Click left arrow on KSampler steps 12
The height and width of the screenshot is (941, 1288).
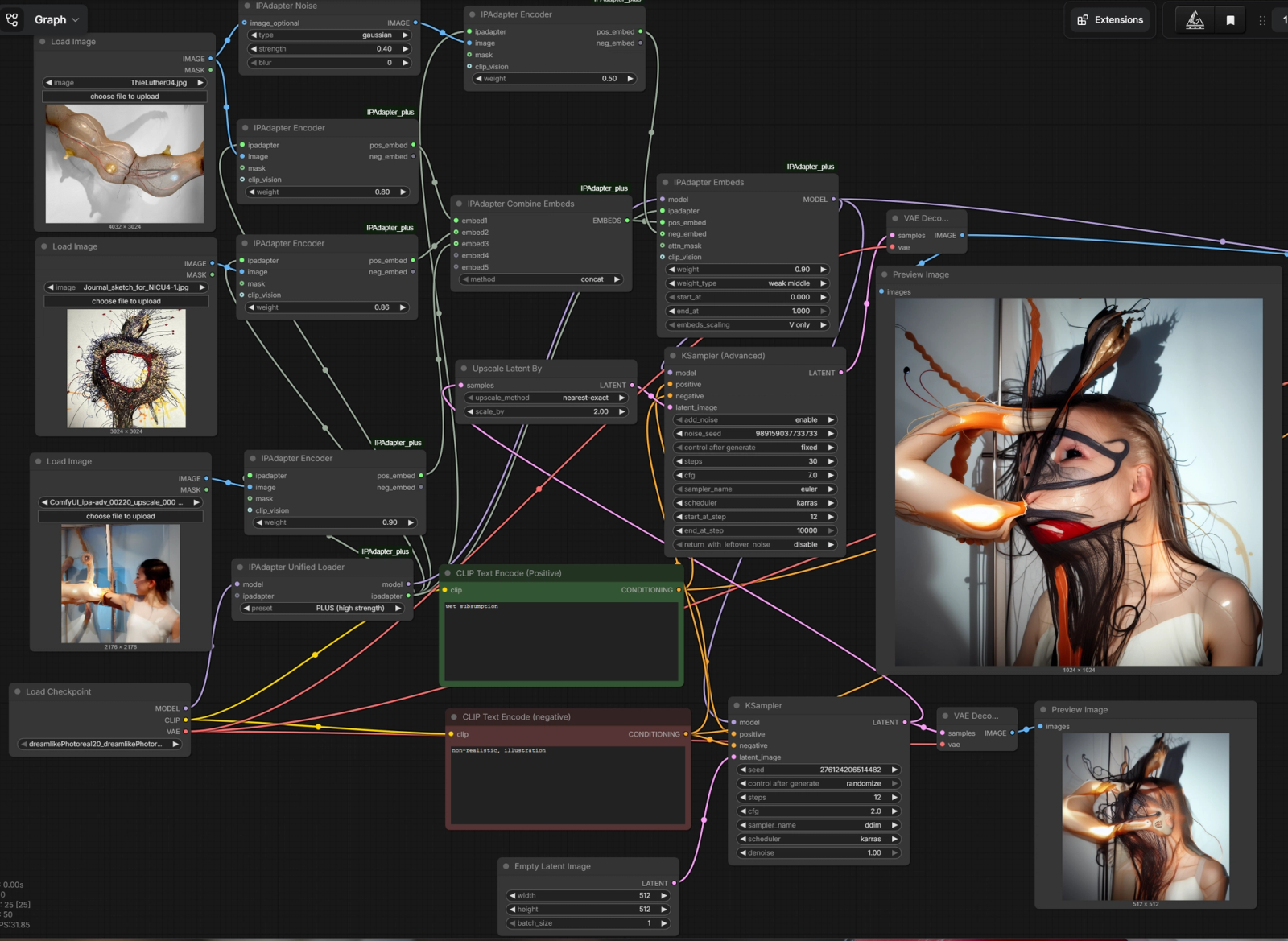(744, 798)
